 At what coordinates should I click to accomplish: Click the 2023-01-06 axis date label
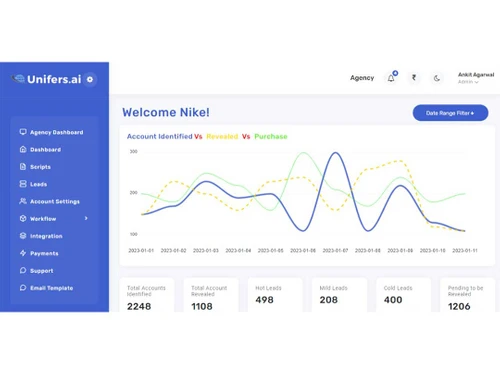click(303, 250)
